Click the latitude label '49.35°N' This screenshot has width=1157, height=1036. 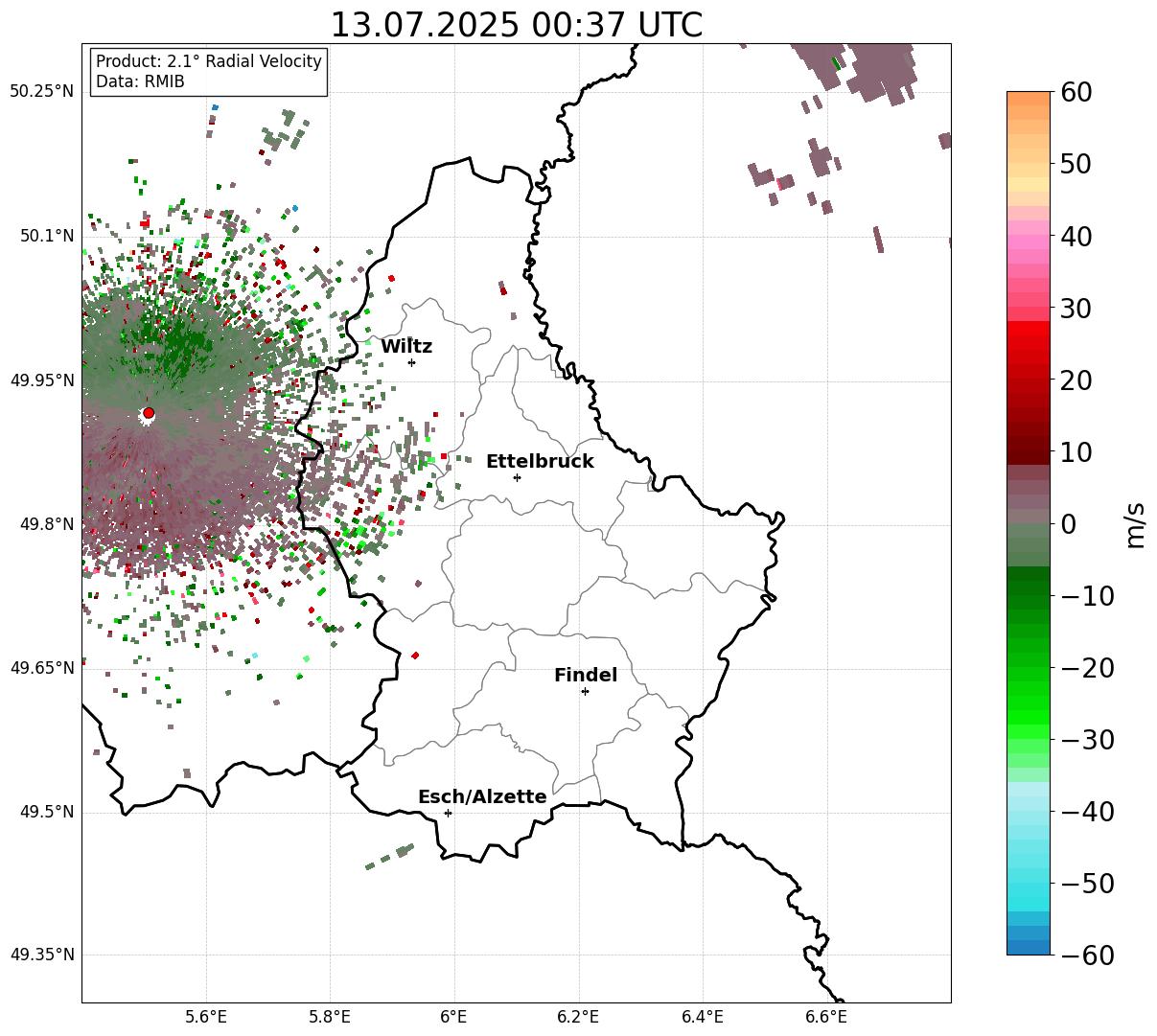tap(41, 955)
